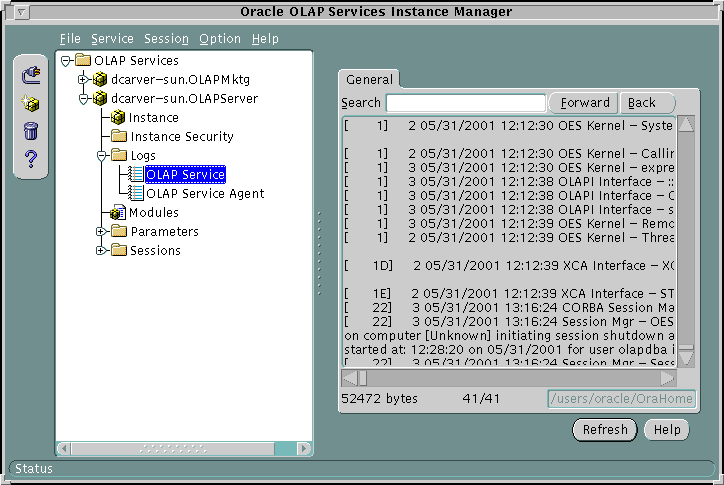Click the OLAP Services root folder icon
The height and width of the screenshot is (485, 724).
click(x=83, y=60)
